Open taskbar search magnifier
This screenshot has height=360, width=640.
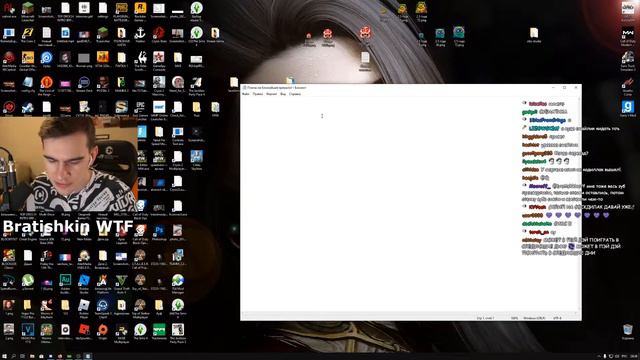click(13, 356)
